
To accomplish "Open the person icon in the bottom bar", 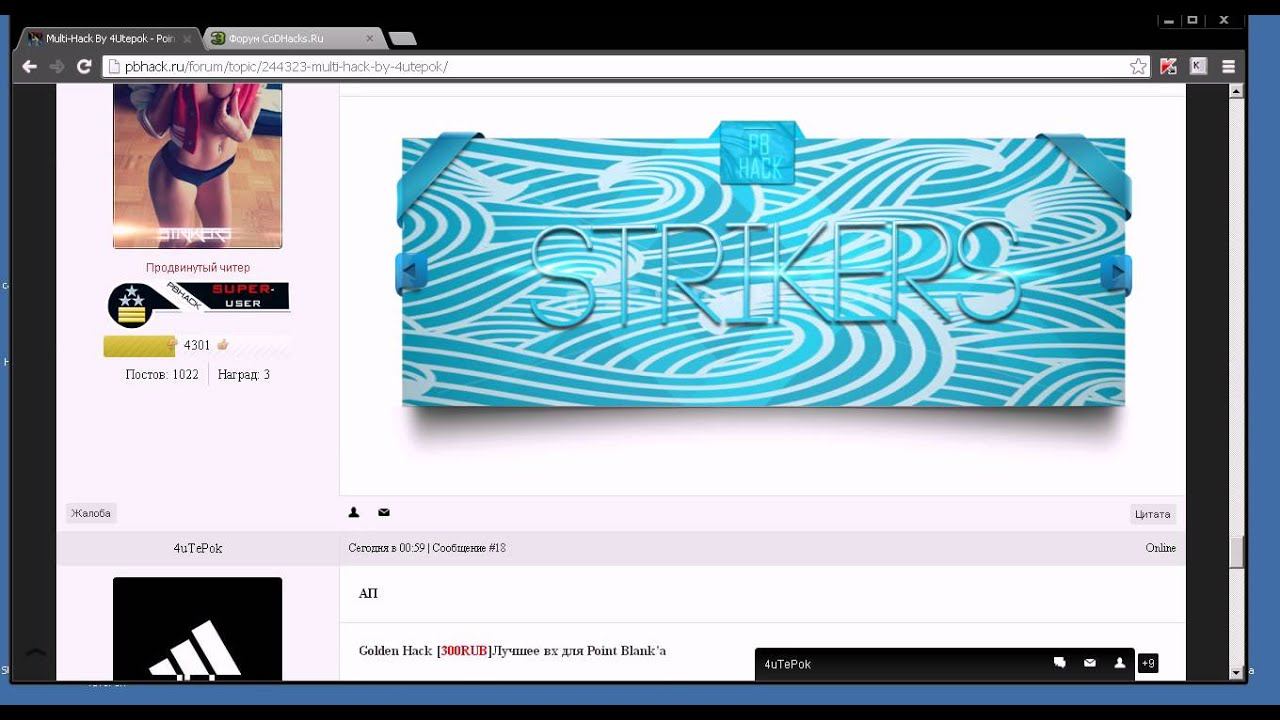I will (x=1120, y=663).
